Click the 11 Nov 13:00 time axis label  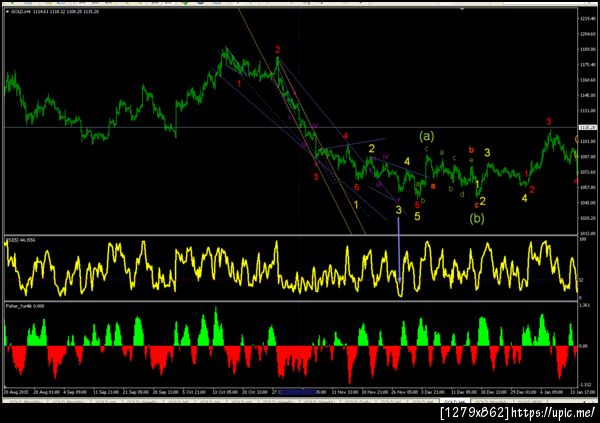coord(345,392)
